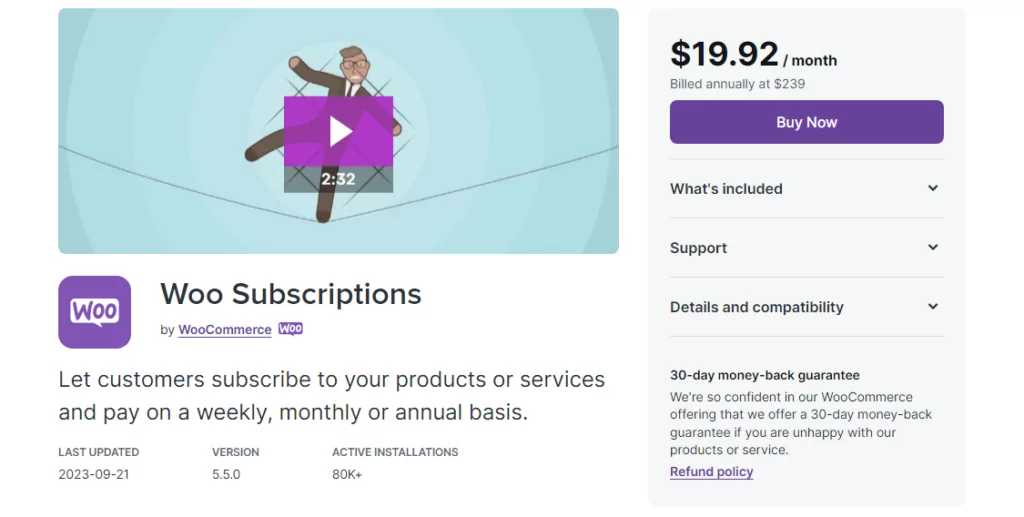Click the Details and compatibility chevron
Screen dimensions: 1024x517
933,307
